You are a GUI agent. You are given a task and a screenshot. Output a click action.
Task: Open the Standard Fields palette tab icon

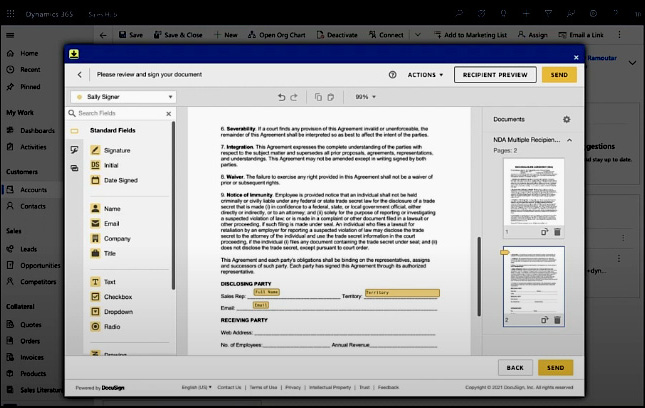click(x=74, y=131)
